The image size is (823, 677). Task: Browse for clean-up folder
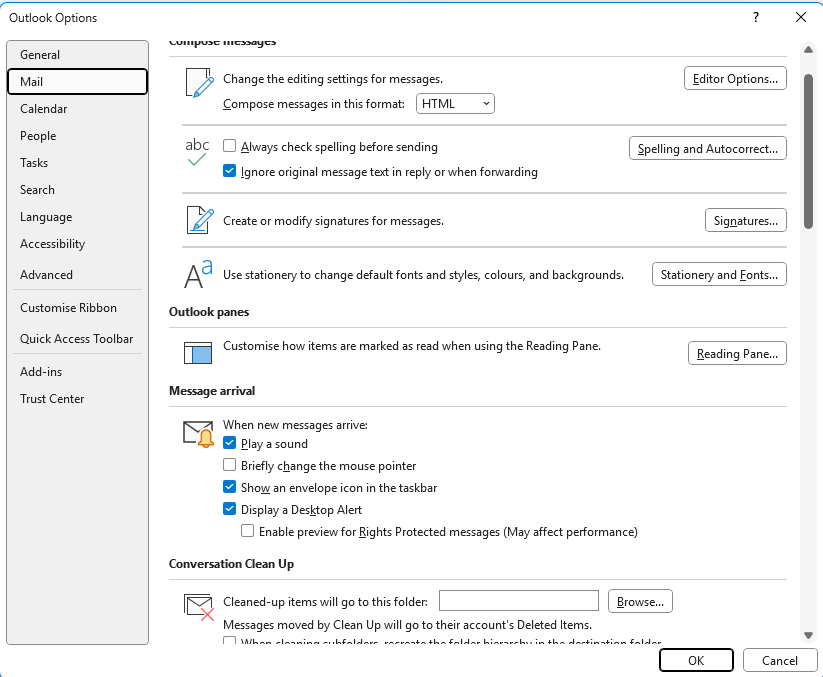640,601
